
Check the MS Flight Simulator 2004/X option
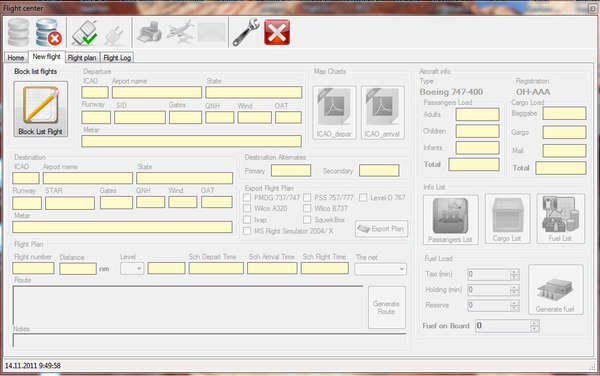pyautogui.click(x=247, y=231)
